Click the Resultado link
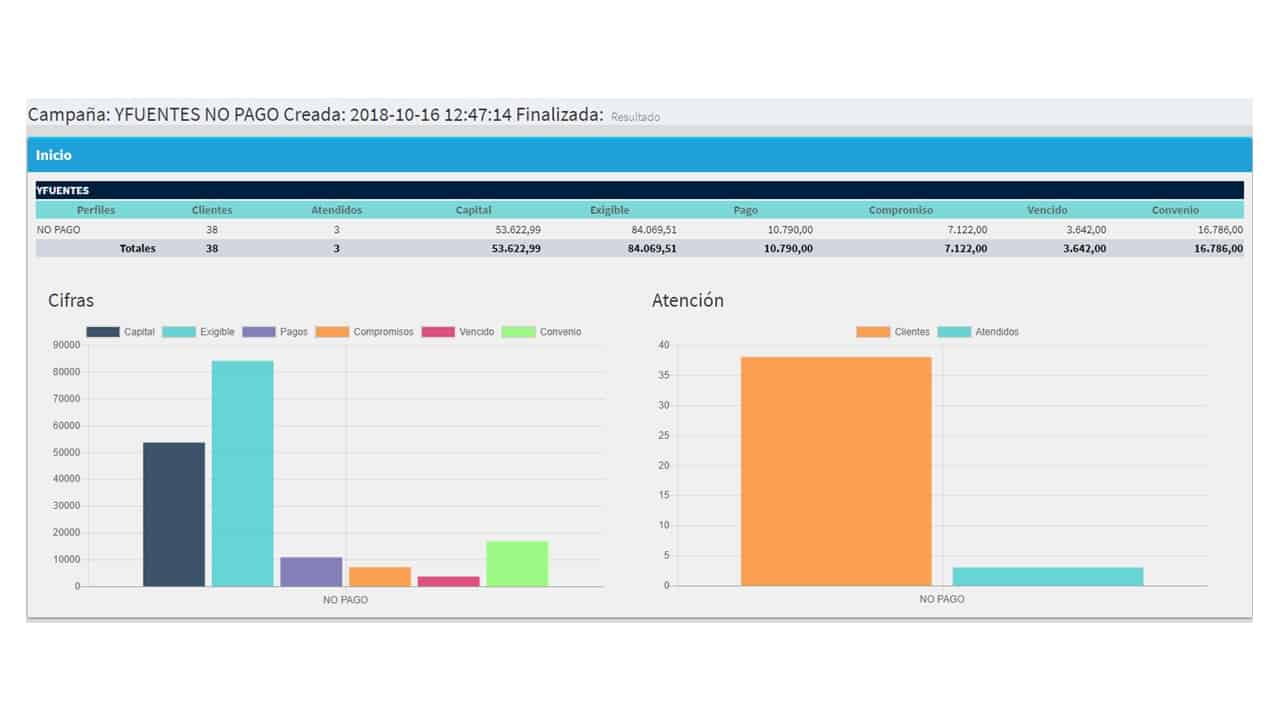Viewport: 1280px width, 720px height. [635, 117]
